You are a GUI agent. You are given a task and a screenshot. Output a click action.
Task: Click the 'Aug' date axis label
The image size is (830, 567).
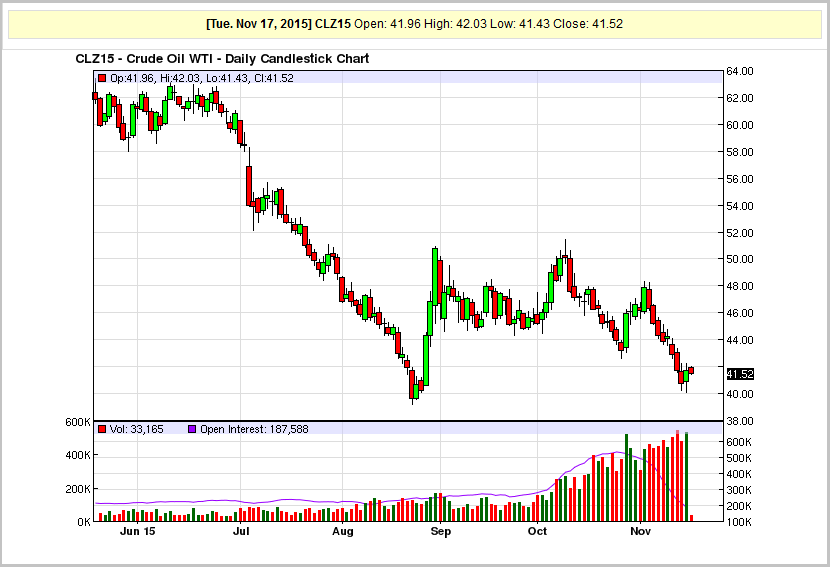342,531
